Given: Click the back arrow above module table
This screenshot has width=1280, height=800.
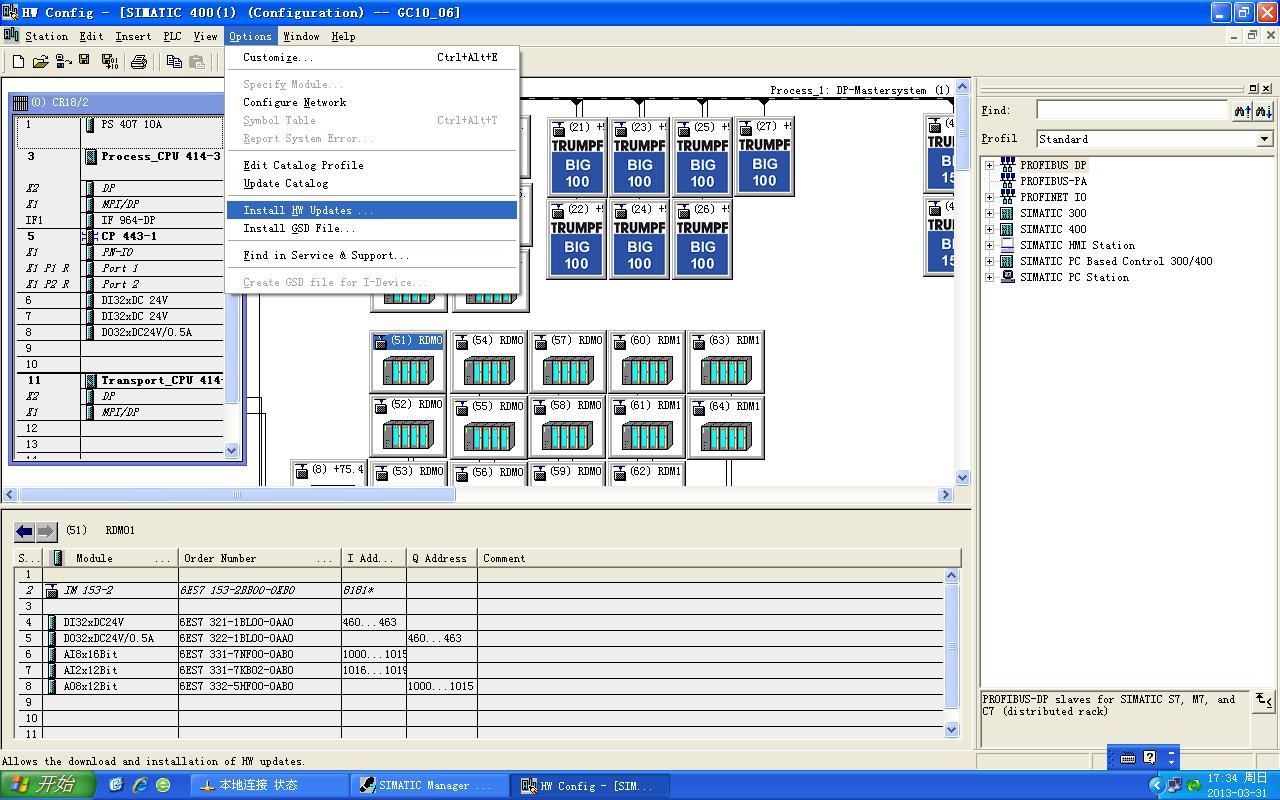Looking at the screenshot, I should [25, 531].
